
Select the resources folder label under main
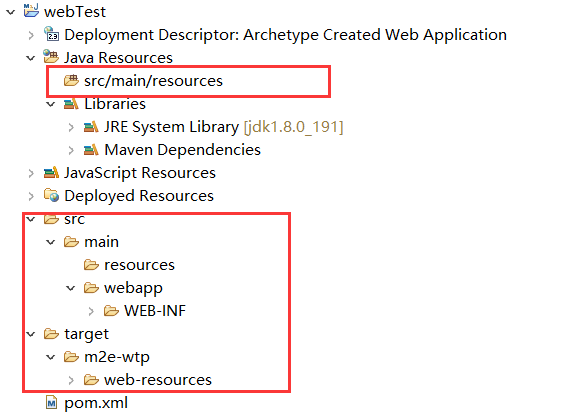coord(139,265)
